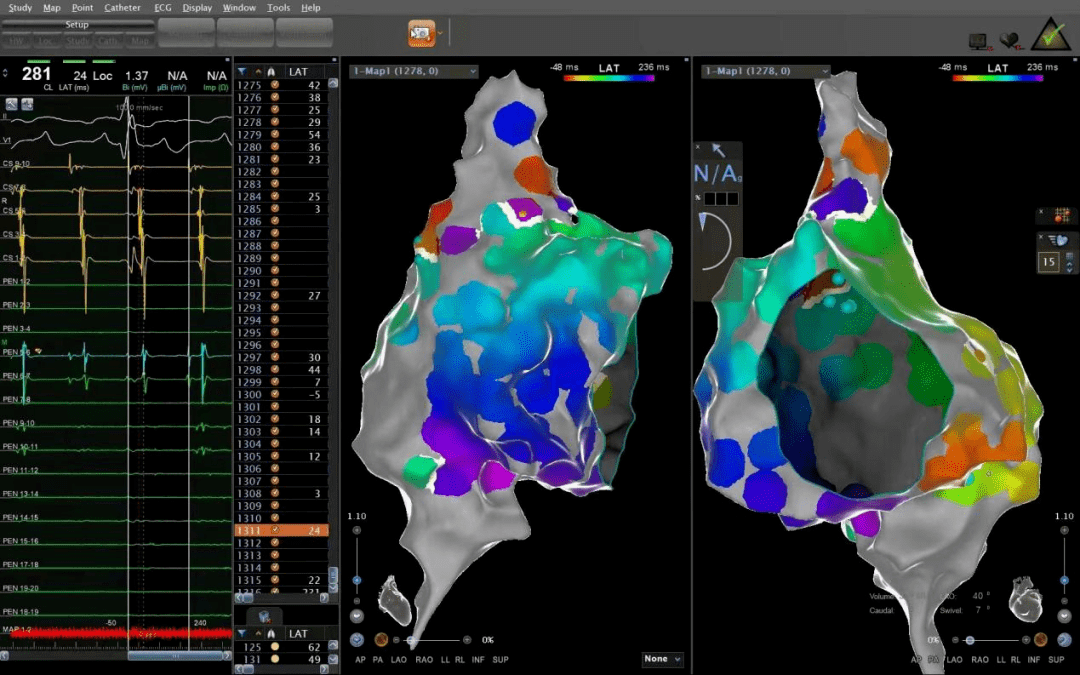This screenshot has width=1080, height=675.
Task: Click the filter funnel icon in point list
Action: click(x=242, y=72)
